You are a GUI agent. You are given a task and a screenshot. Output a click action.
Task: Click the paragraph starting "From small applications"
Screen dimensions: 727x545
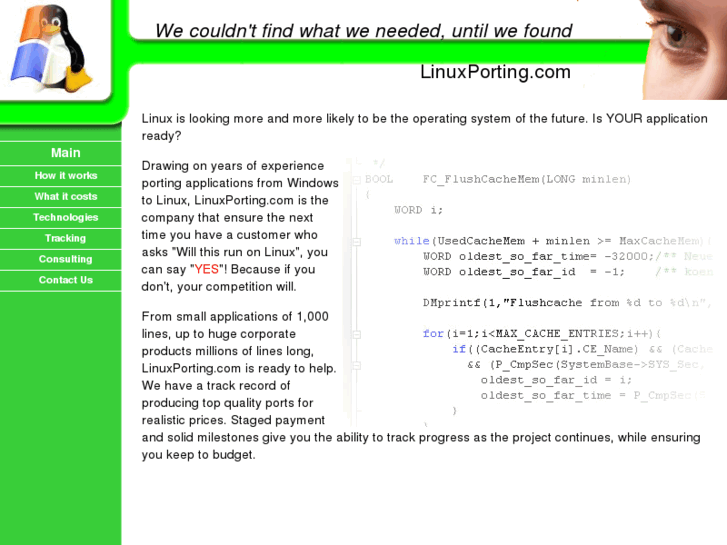pos(421,385)
